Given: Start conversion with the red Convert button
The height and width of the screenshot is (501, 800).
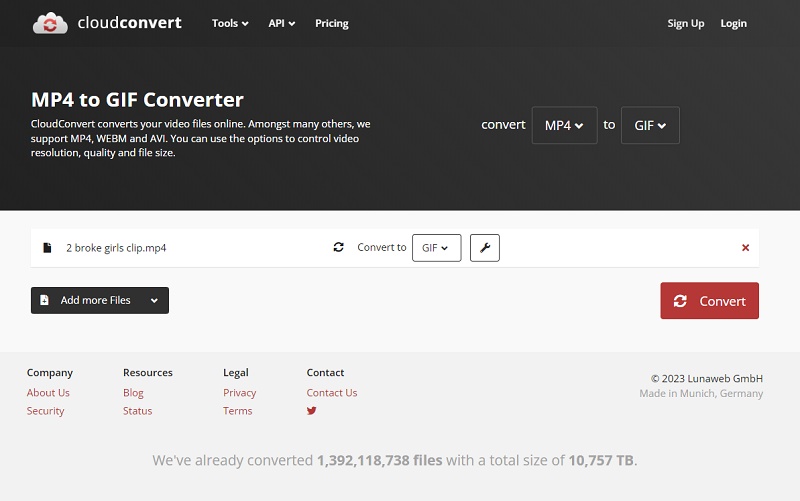Looking at the screenshot, I should point(709,301).
